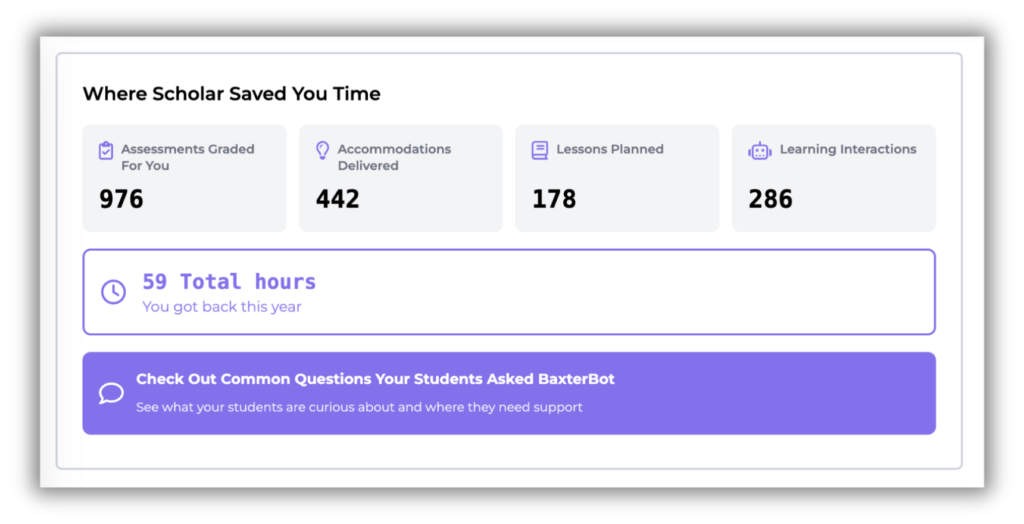Select the "Accommodations Delivered" label

tap(394, 157)
